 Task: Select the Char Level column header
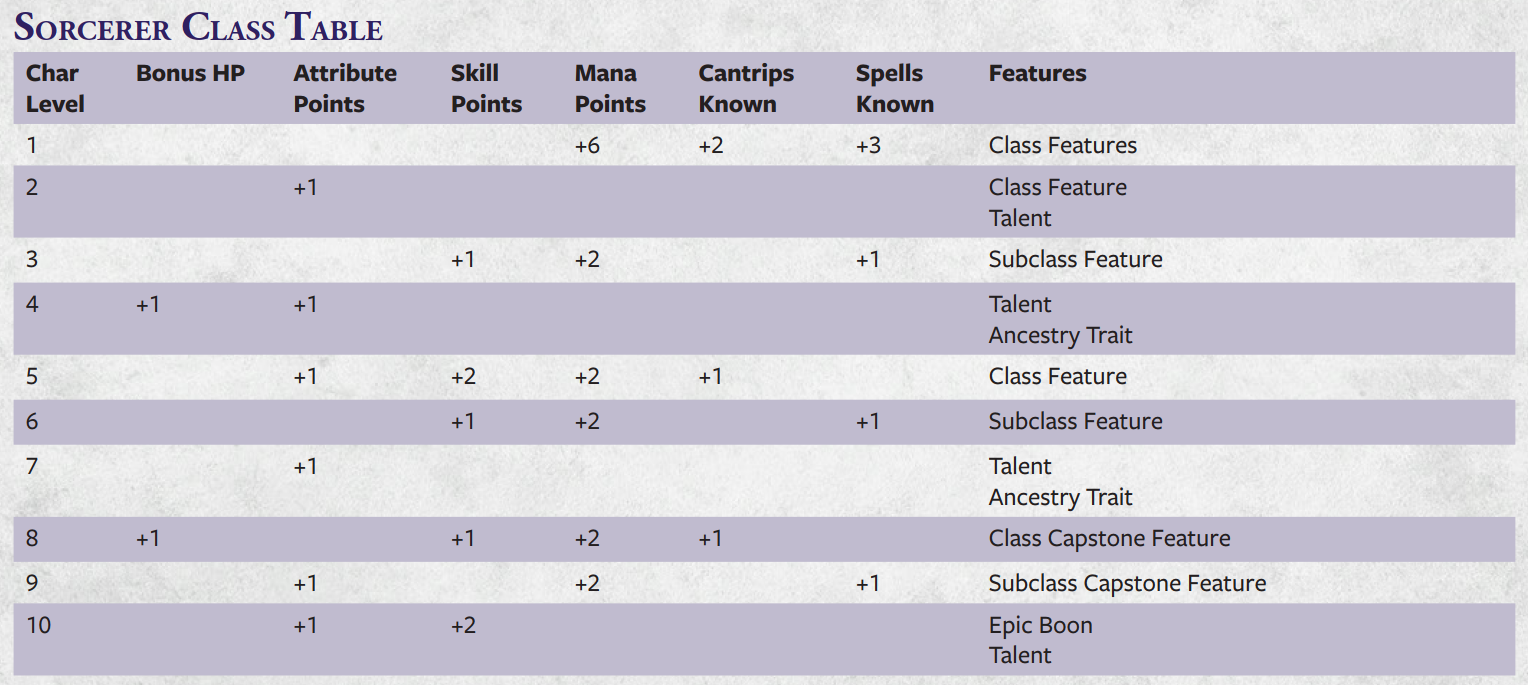click(x=55, y=88)
